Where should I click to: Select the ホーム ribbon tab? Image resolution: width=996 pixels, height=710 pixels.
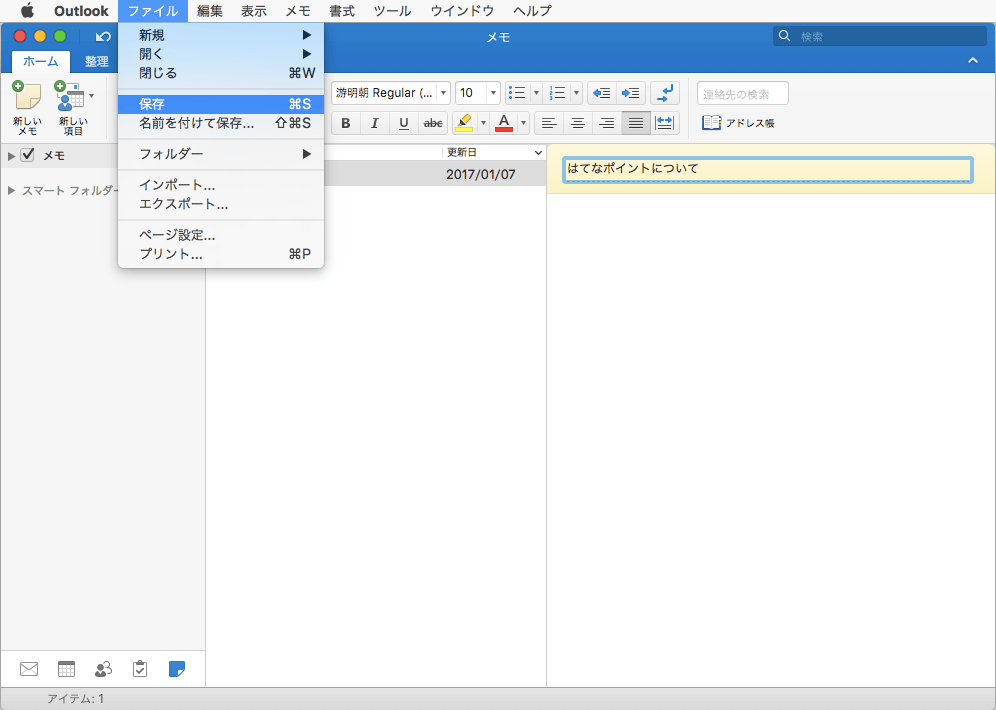pos(41,62)
